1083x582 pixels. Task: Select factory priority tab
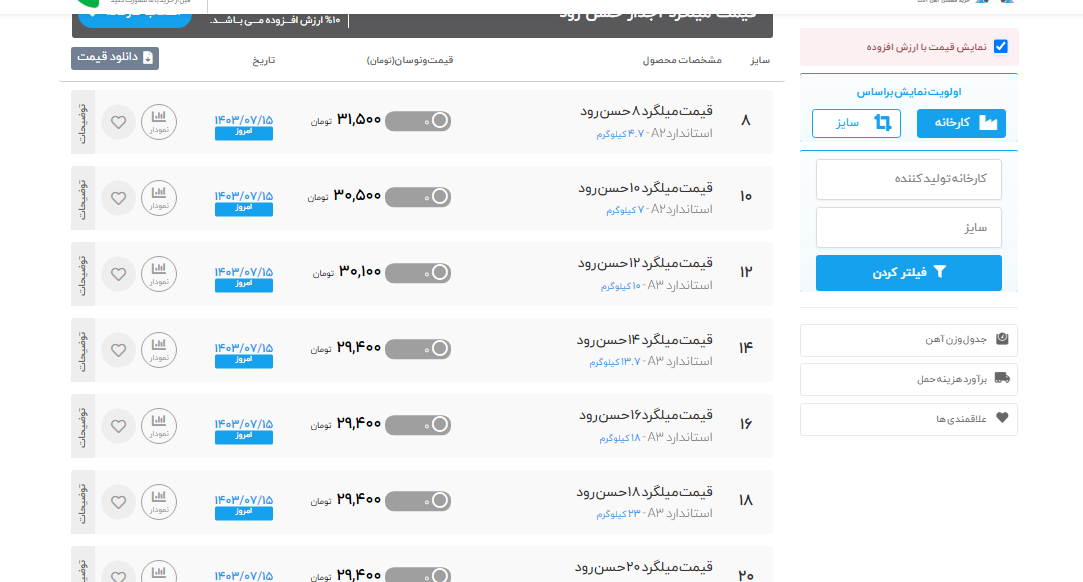[x=961, y=123]
